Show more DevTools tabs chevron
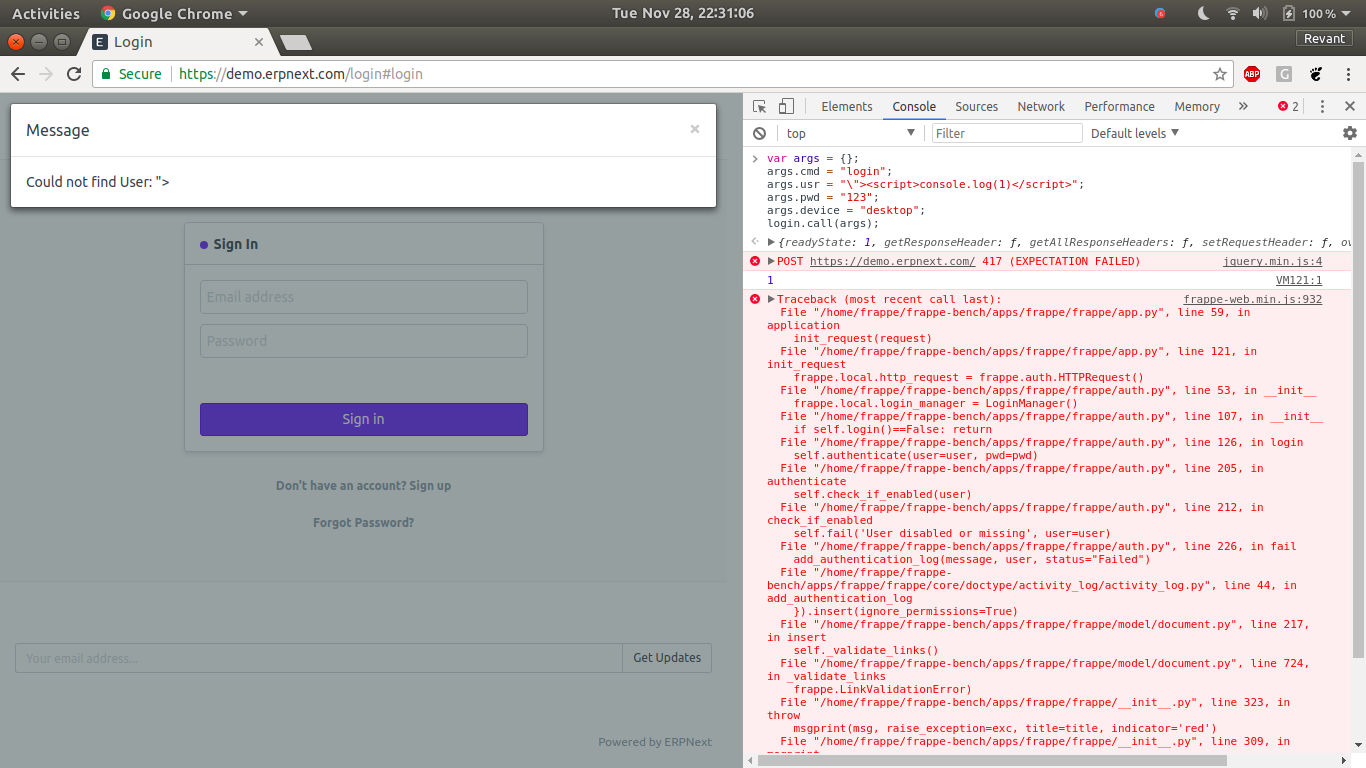Image resolution: width=1366 pixels, height=768 pixels. [x=1243, y=106]
